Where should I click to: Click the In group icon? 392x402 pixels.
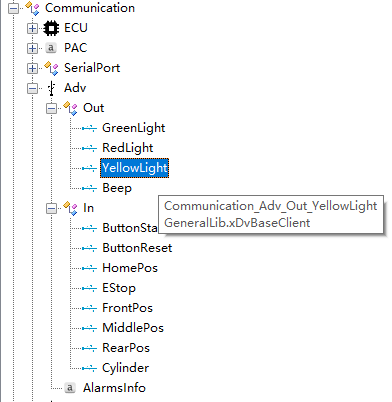pos(70,208)
